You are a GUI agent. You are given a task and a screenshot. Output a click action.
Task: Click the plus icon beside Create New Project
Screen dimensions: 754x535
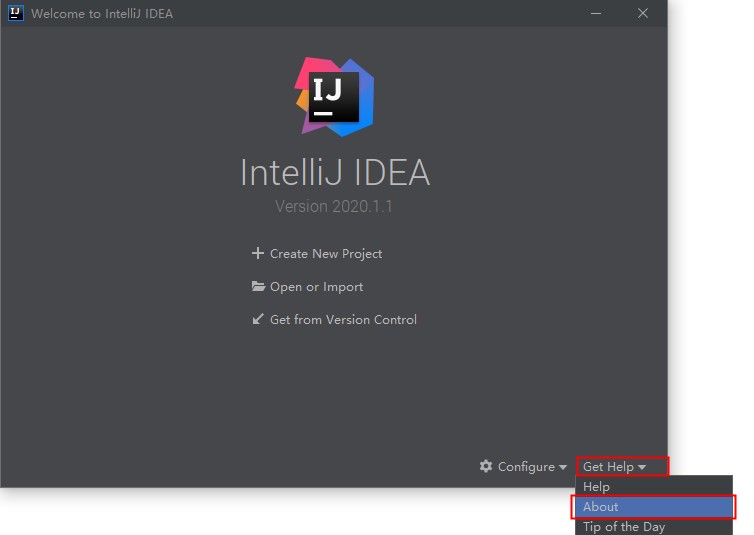pyautogui.click(x=258, y=253)
